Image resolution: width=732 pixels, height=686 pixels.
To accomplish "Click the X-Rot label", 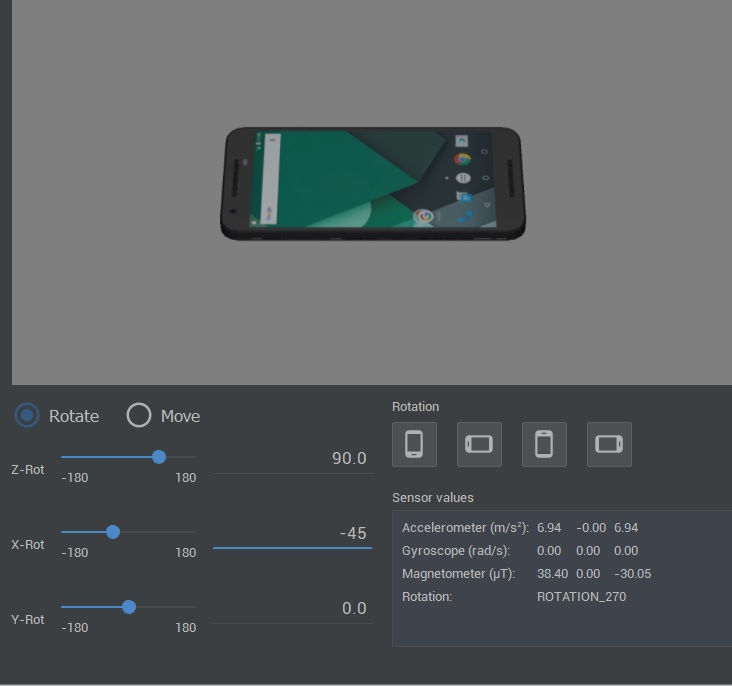I will pos(28,545).
